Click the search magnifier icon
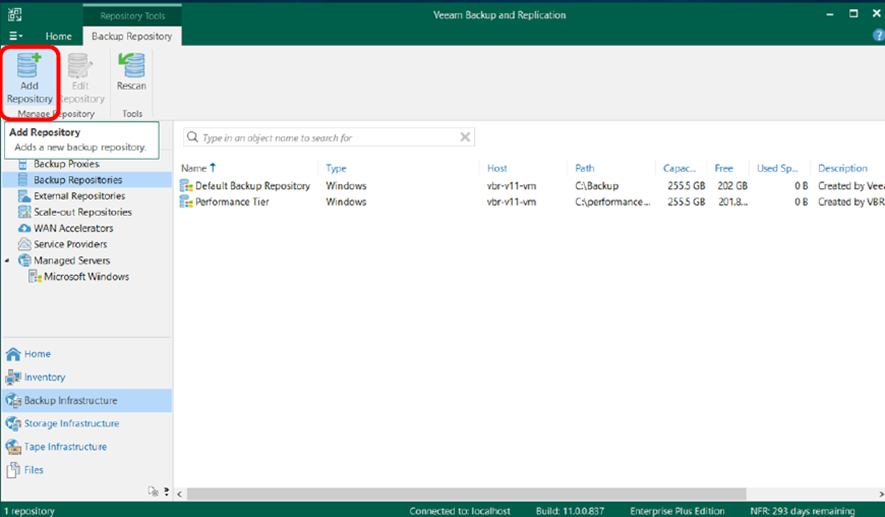This screenshot has width=885, height=517. point(192,137)
